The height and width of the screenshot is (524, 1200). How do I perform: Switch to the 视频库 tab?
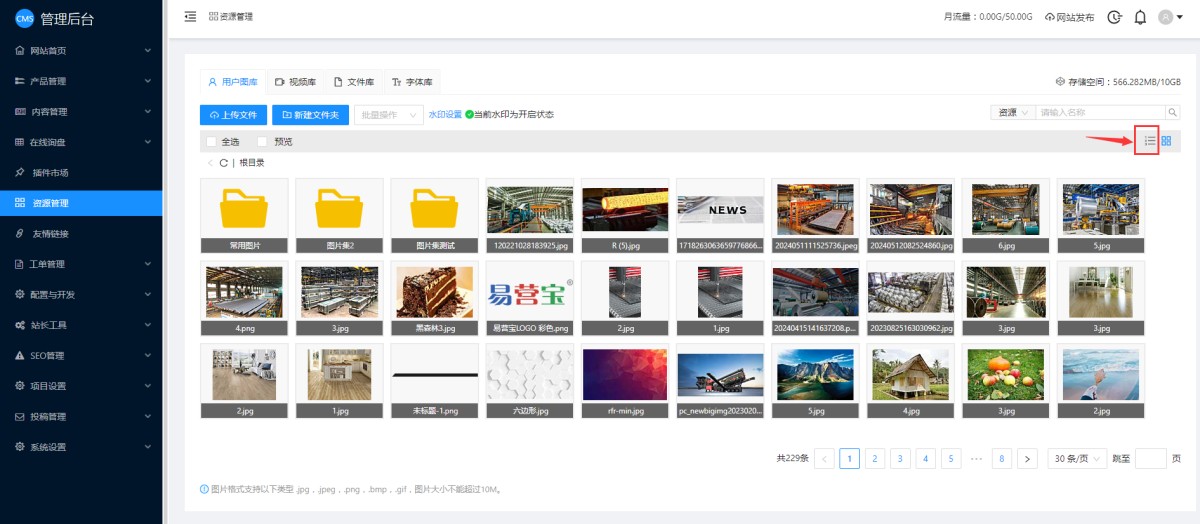point(296,82)
